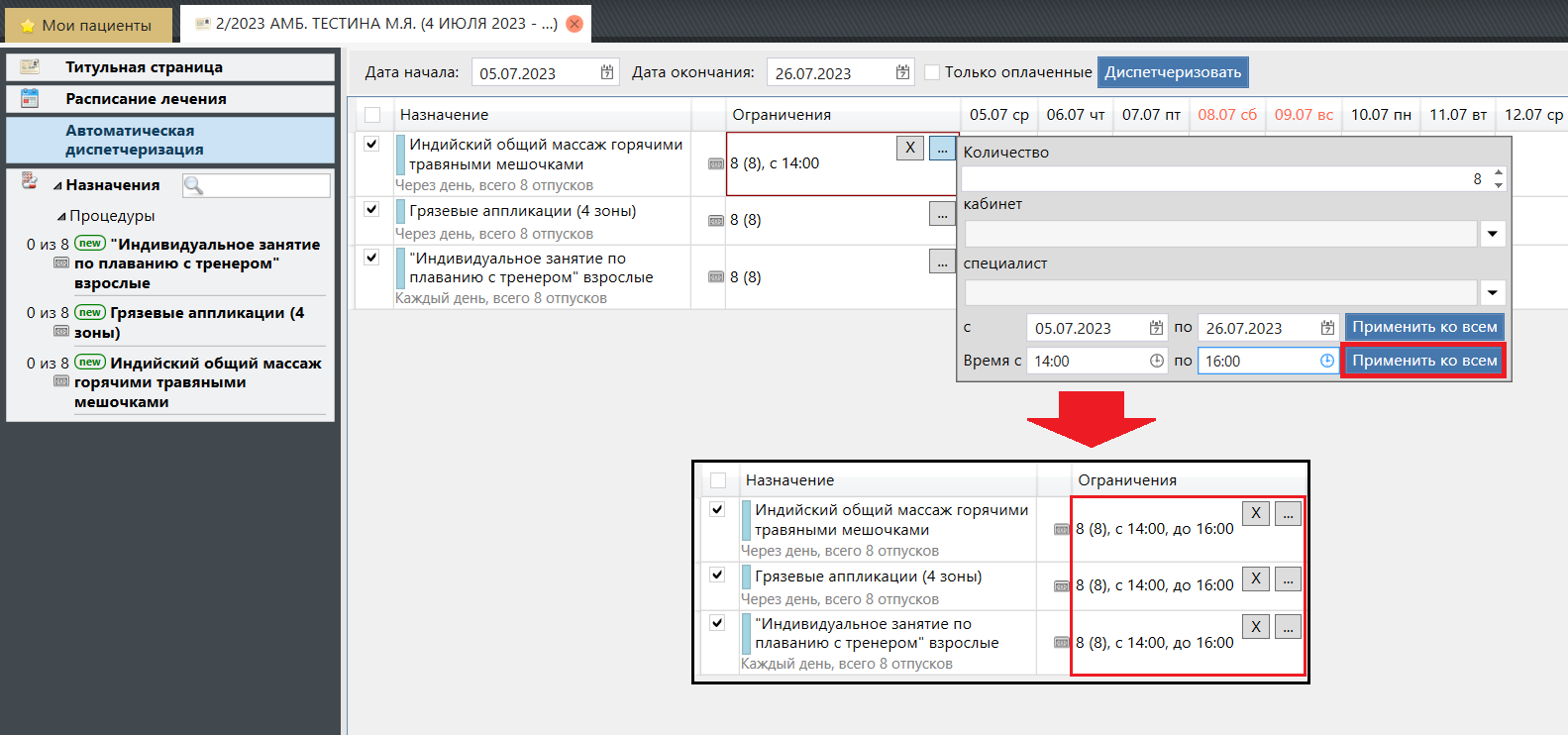This screenshot has height=735, width=1568.
Task: Click clock icon in the 16:00 time field
Action: [1326, 362]
